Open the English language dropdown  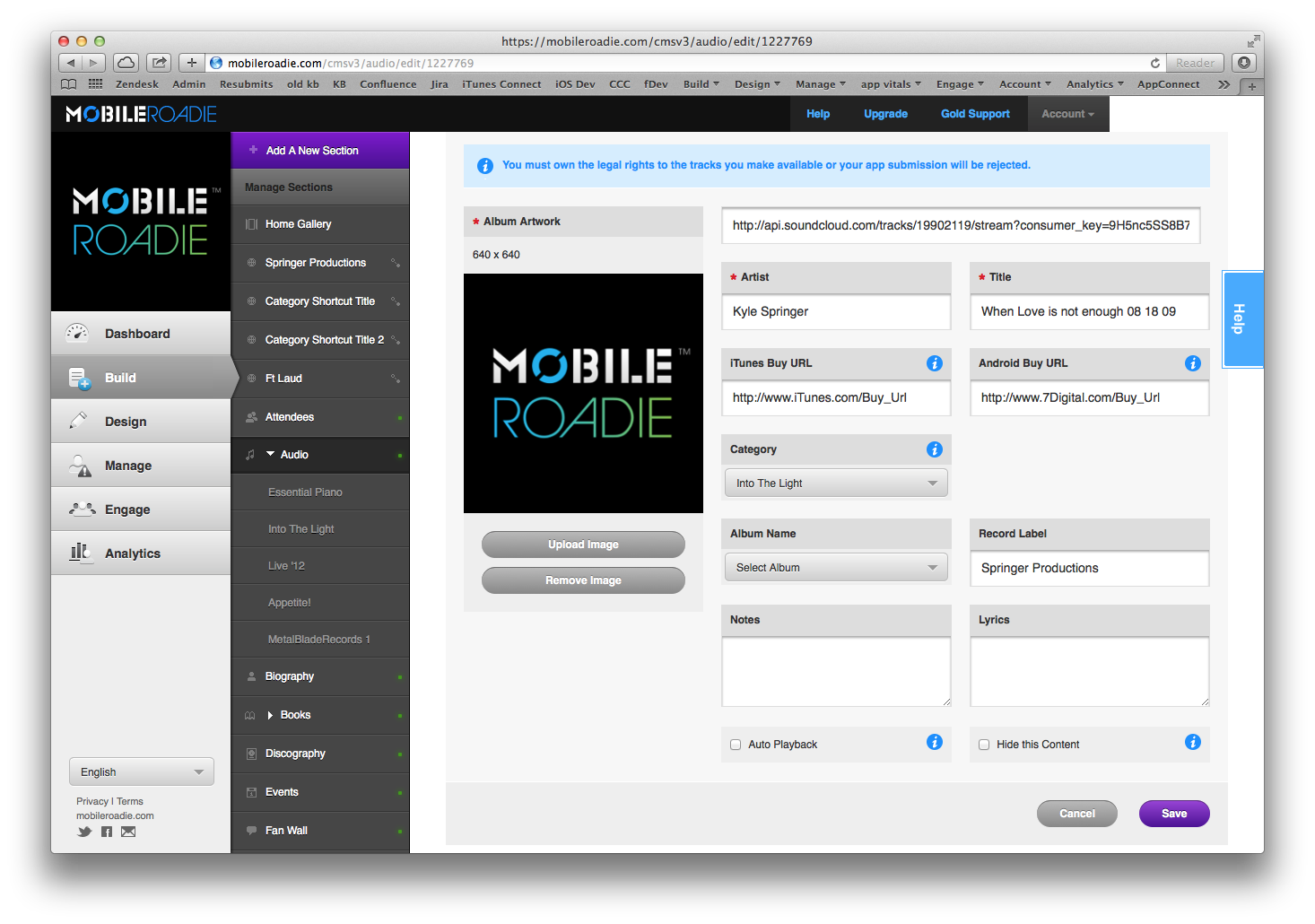pyautogui.click(x=142, y=771)
